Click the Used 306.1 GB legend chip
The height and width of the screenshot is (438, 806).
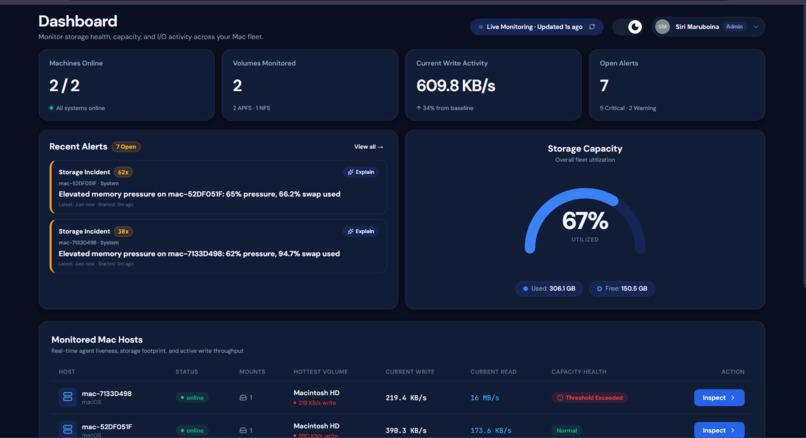548,289
